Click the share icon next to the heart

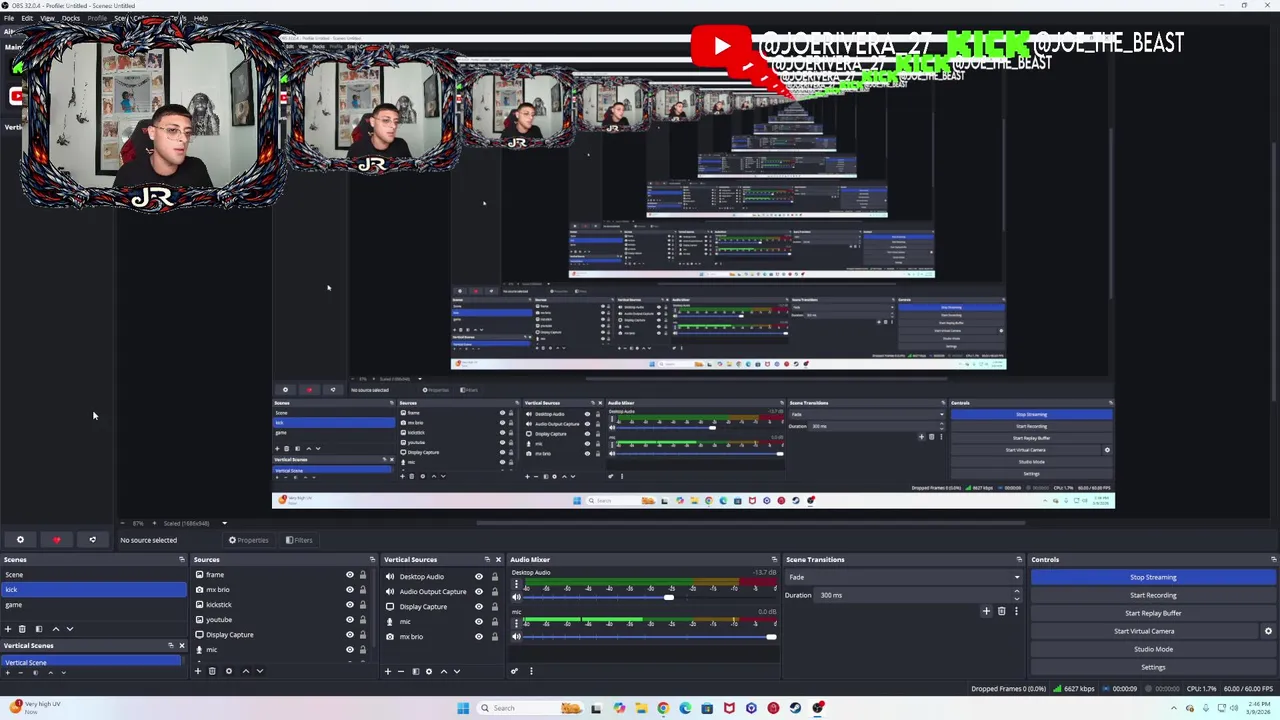pyautogui.click(x=92, y=540)
